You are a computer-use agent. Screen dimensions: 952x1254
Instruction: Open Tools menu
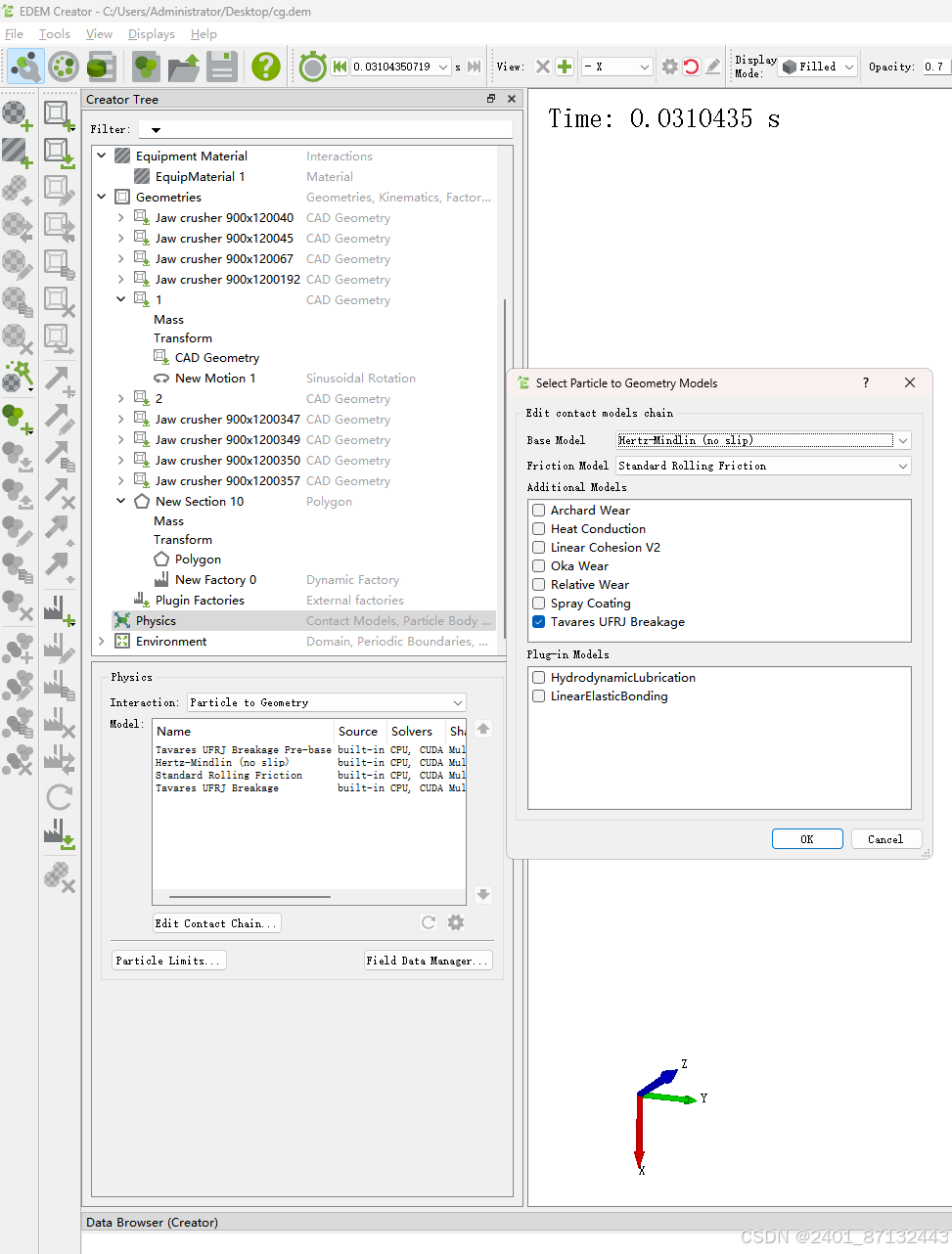click(54, 33)
